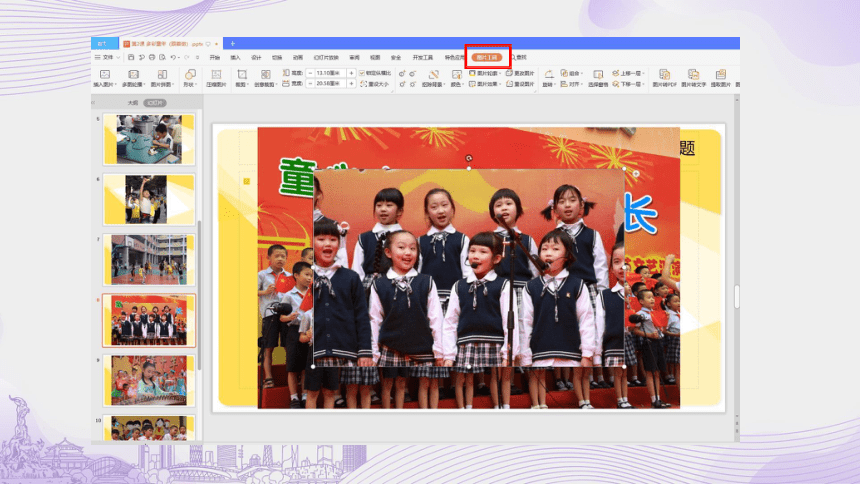Open the 文件 file menu dropdown
860x484 pixels.
(107, 57)
